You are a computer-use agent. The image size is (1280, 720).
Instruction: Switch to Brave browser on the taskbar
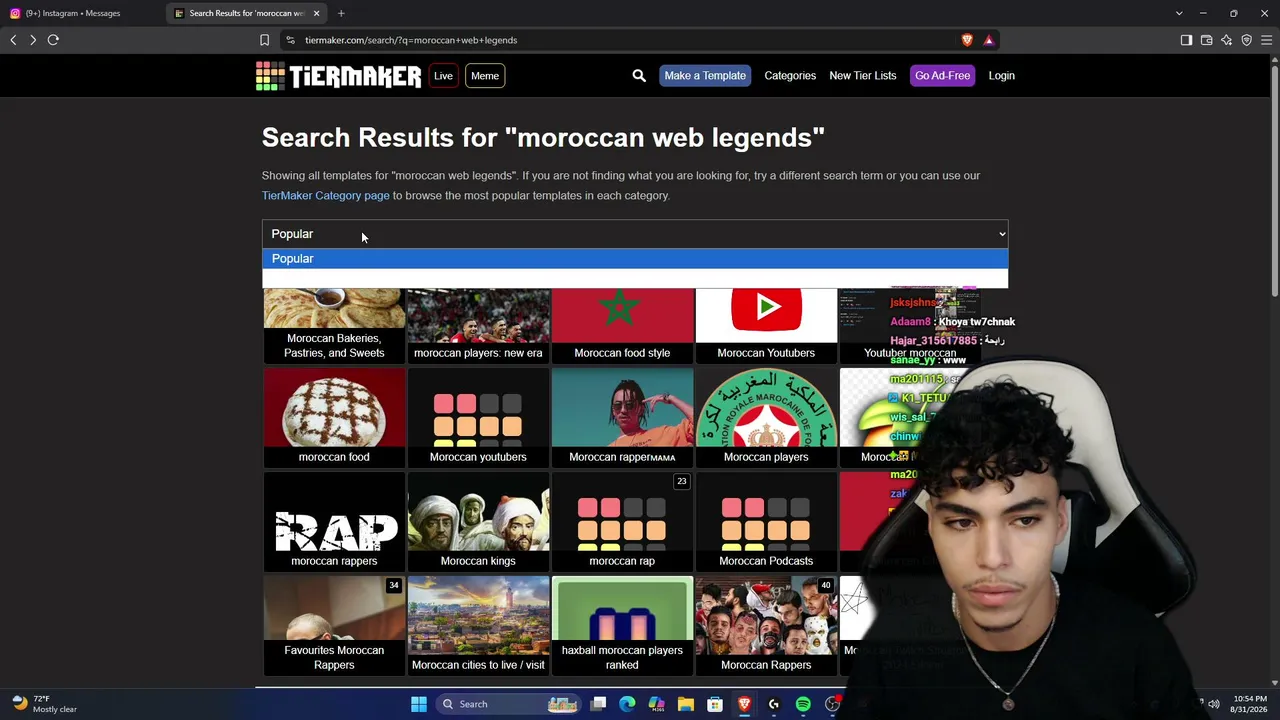[744, 704]
